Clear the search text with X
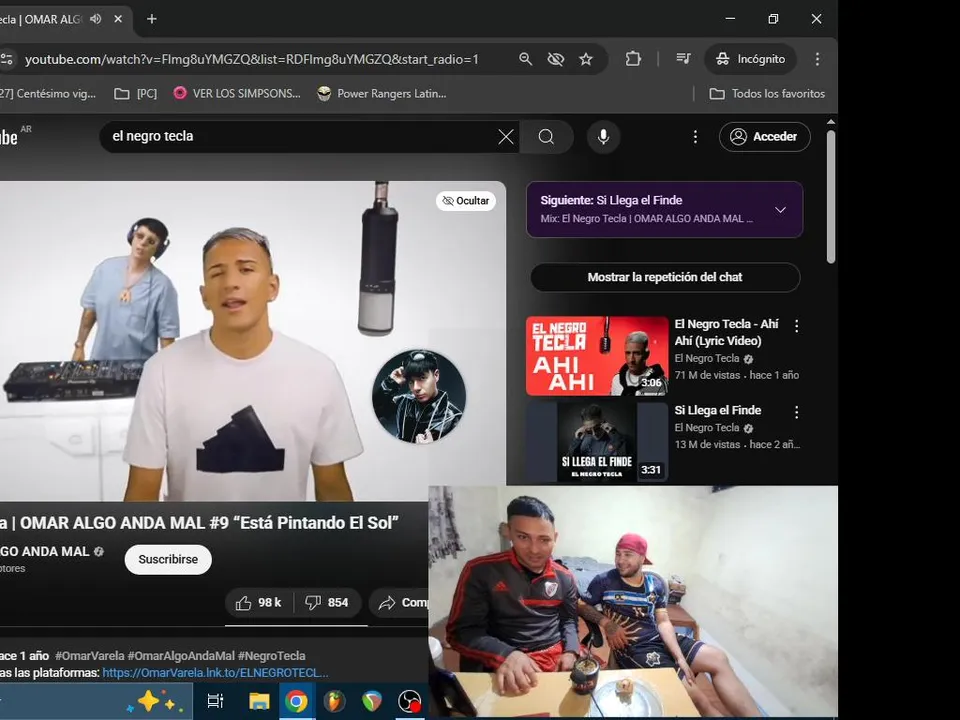Screen dimensions: 960x720 pyautogui.click(x=506, y=137)
